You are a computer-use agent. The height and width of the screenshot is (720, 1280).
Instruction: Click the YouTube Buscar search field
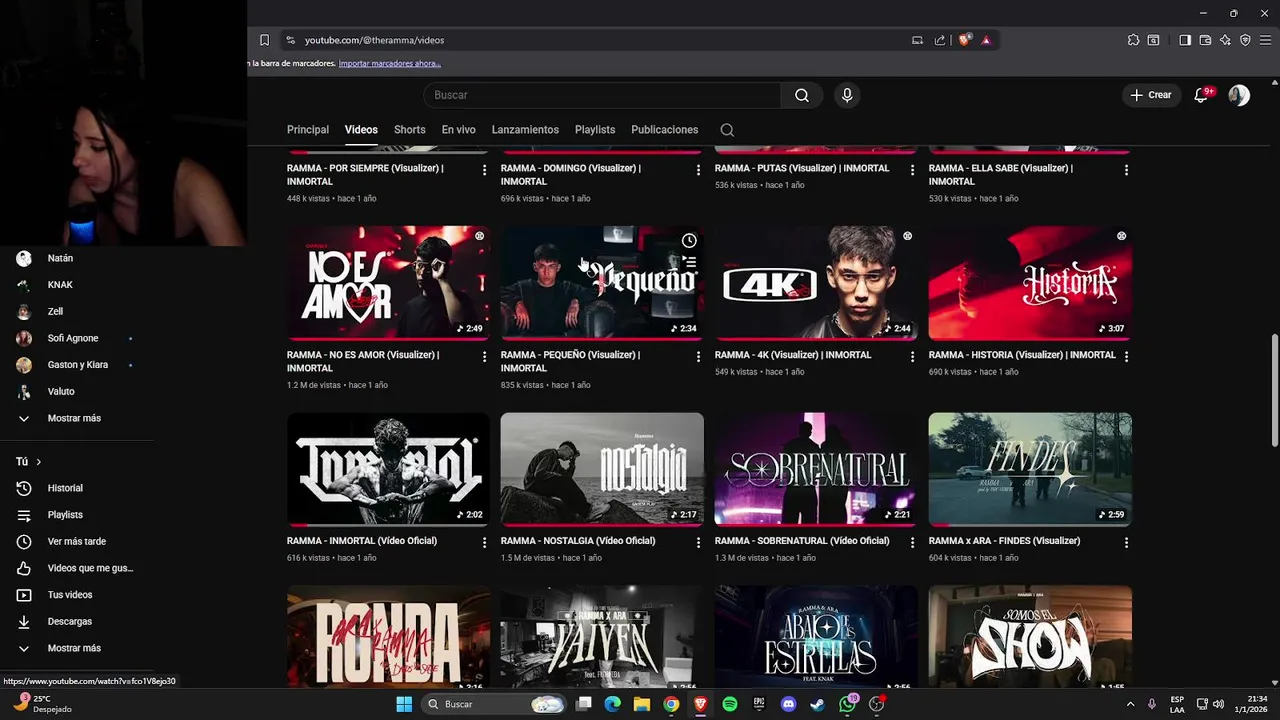pos(603,95)
